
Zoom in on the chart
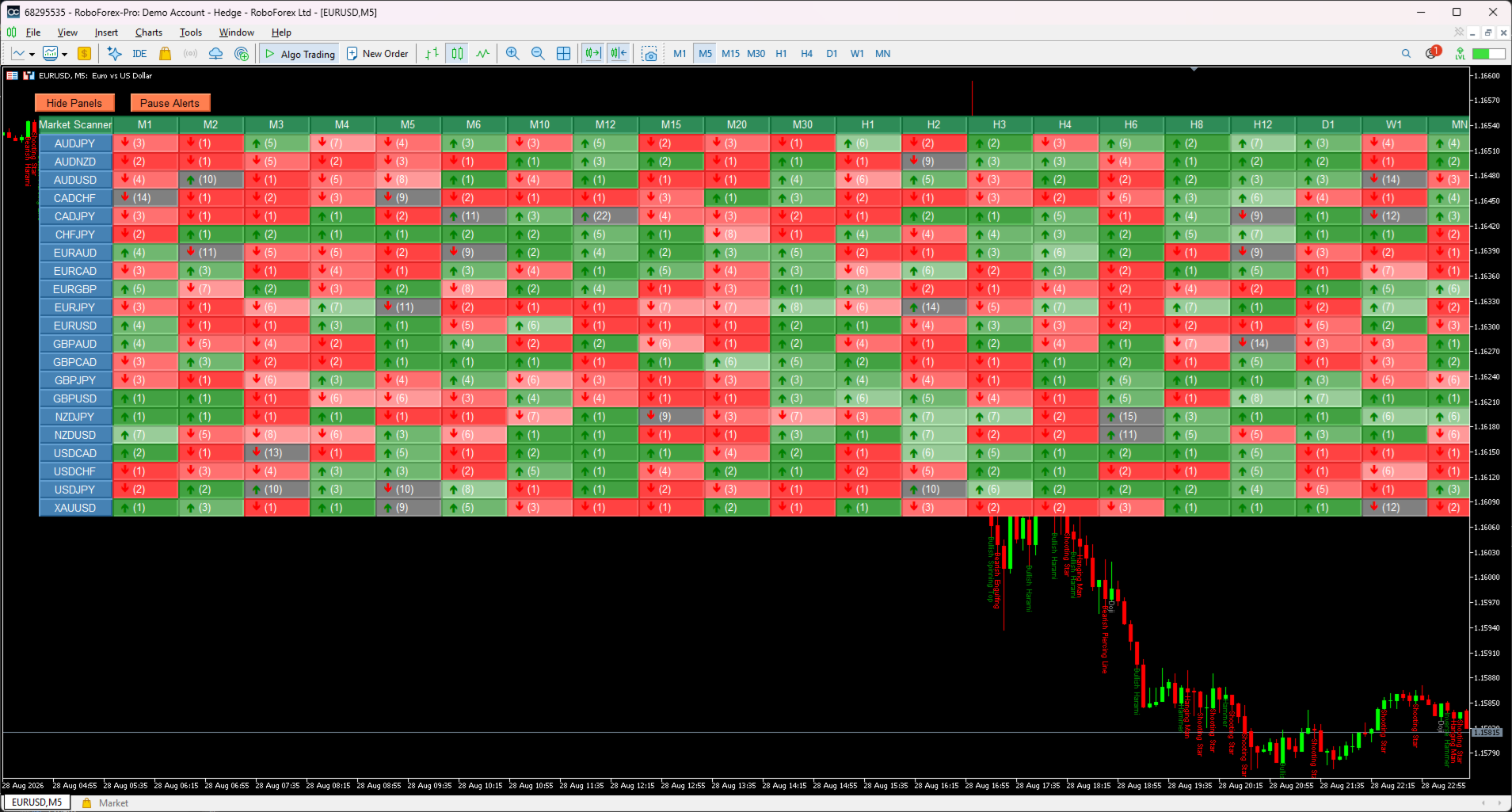point(512,54)
